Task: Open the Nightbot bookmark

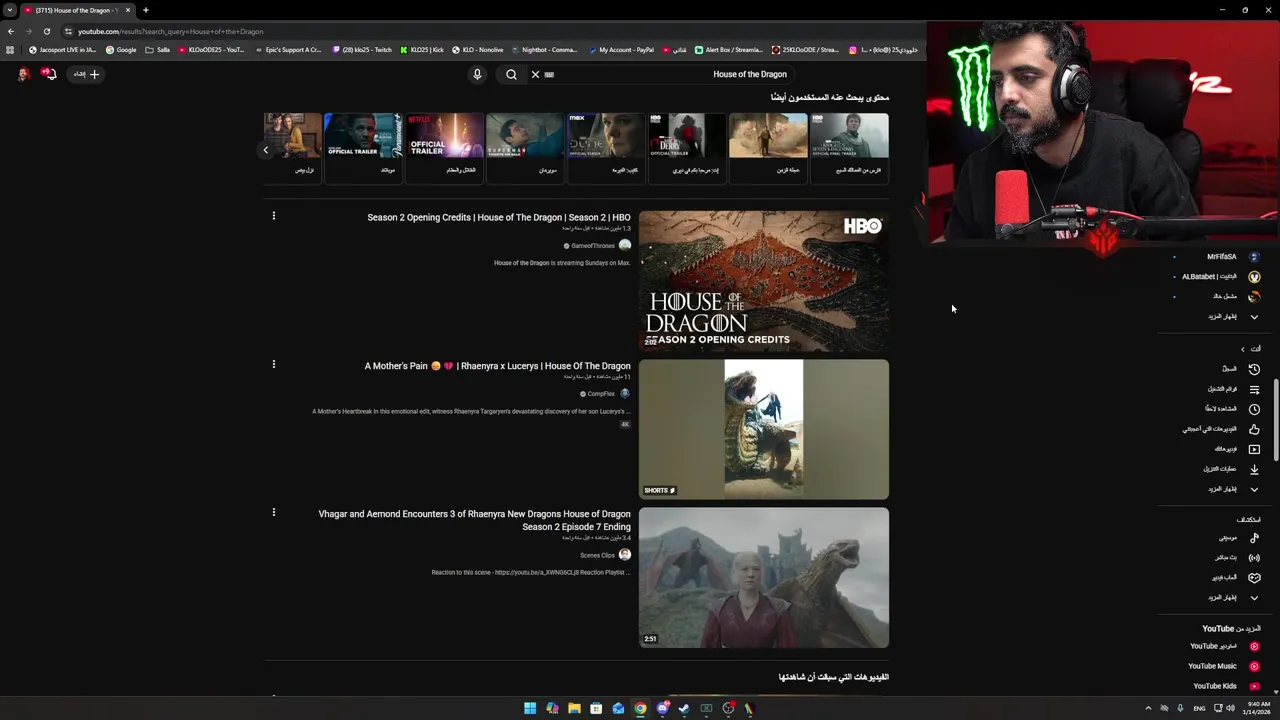Action: click(544, 50)
